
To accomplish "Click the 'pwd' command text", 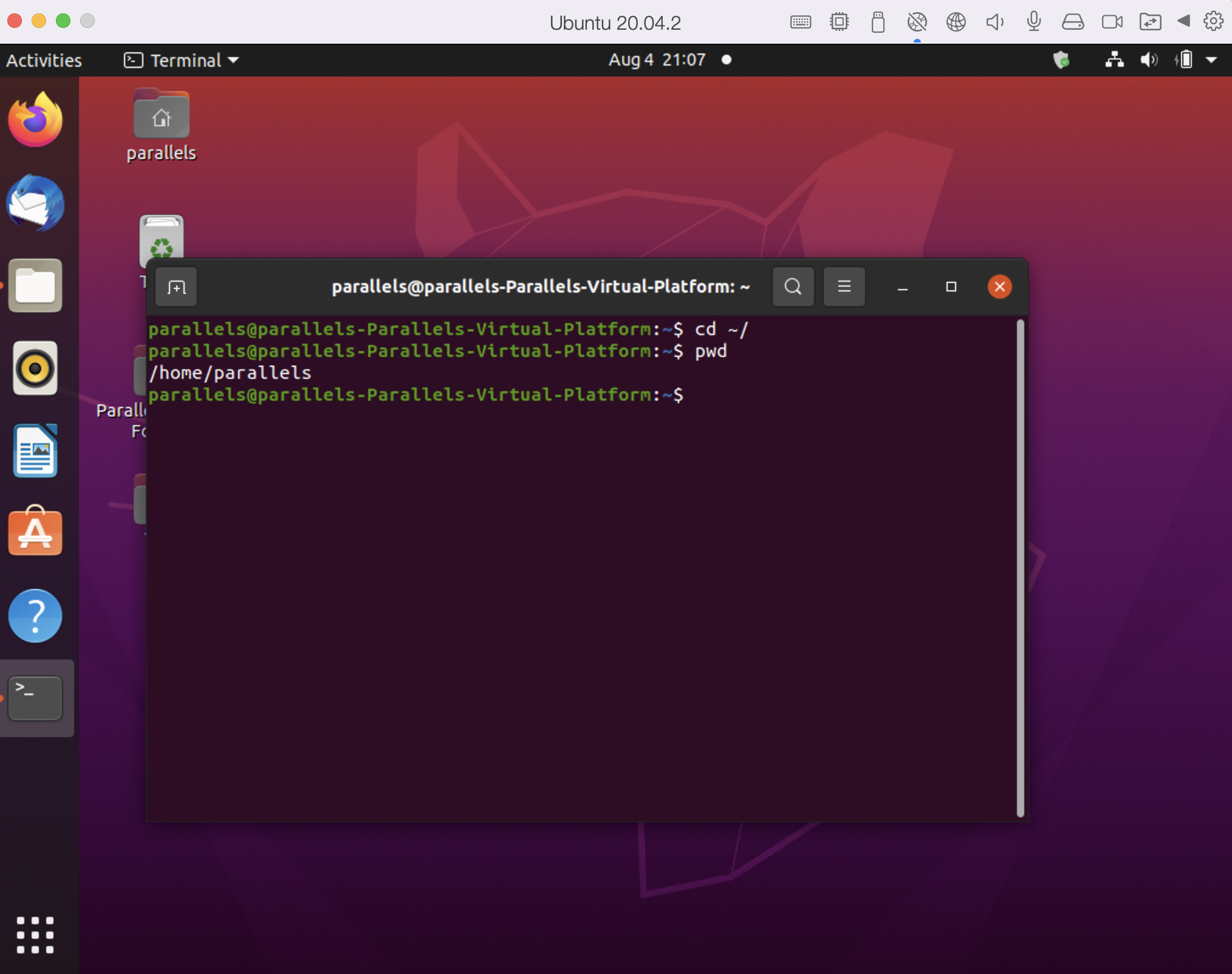I will pyautogui.click(x=711, y=351).
